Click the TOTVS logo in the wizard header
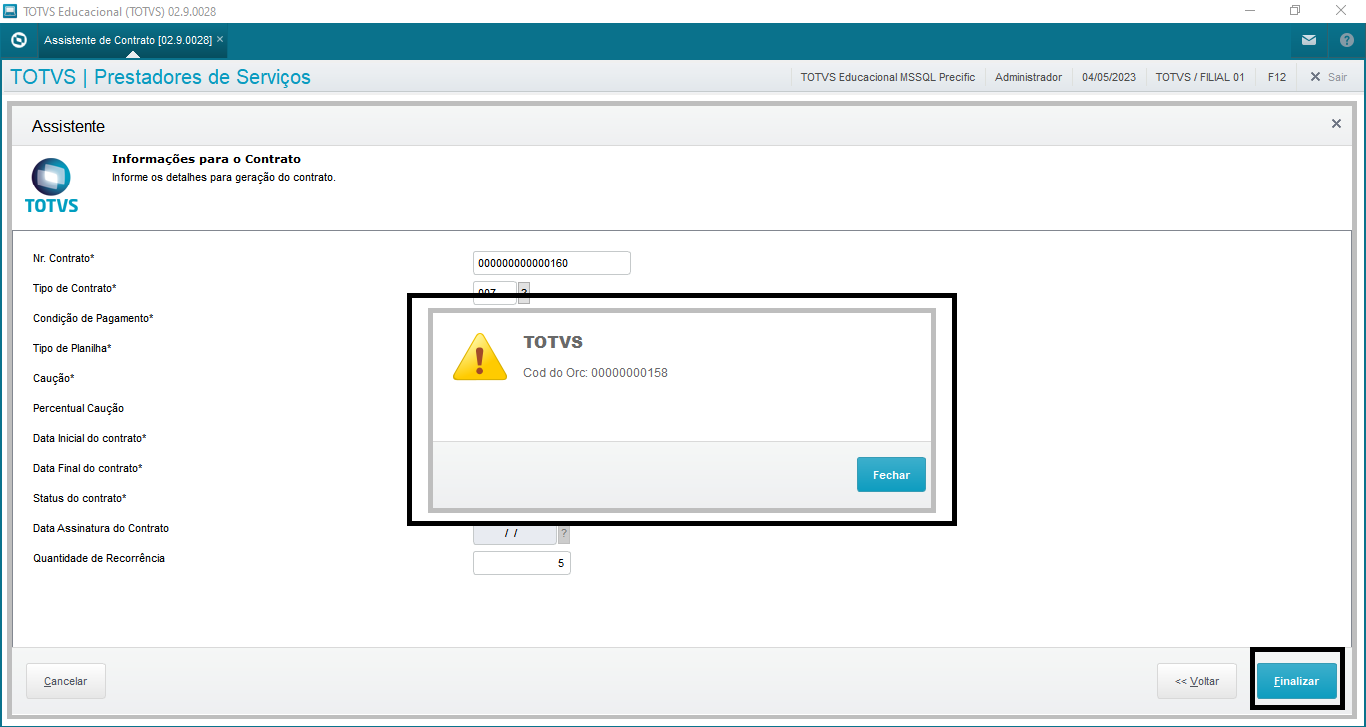Screen dimensions: 1366x727 coord(51,186)
